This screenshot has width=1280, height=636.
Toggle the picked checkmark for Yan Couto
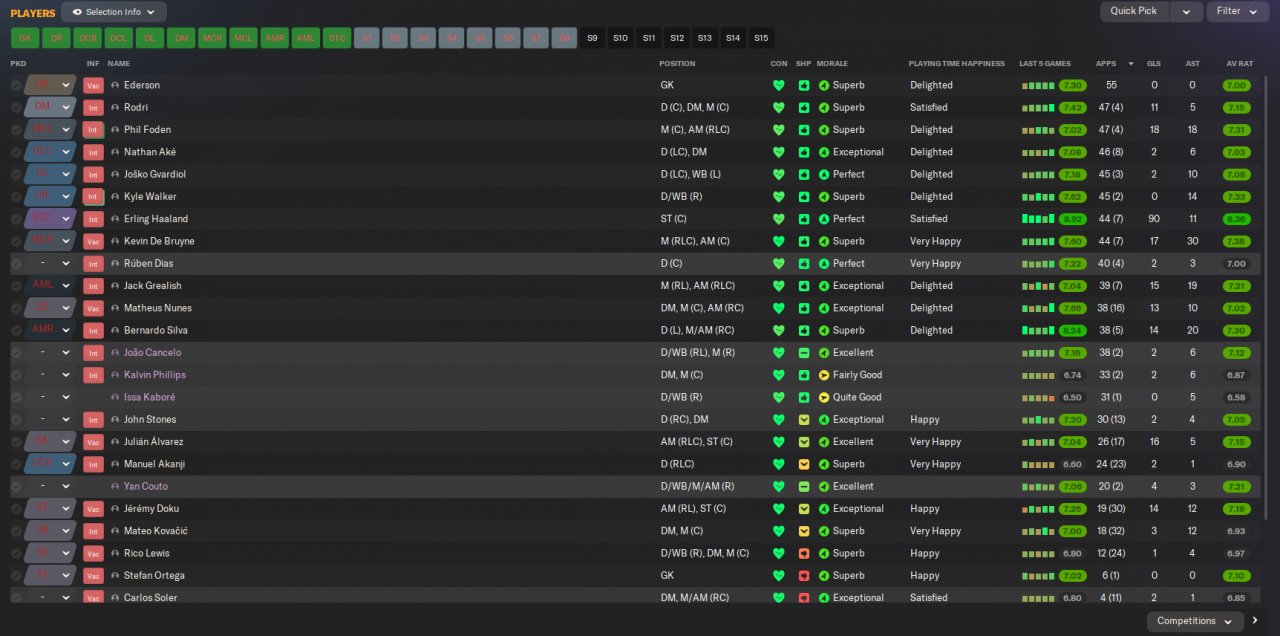(16, 486)
